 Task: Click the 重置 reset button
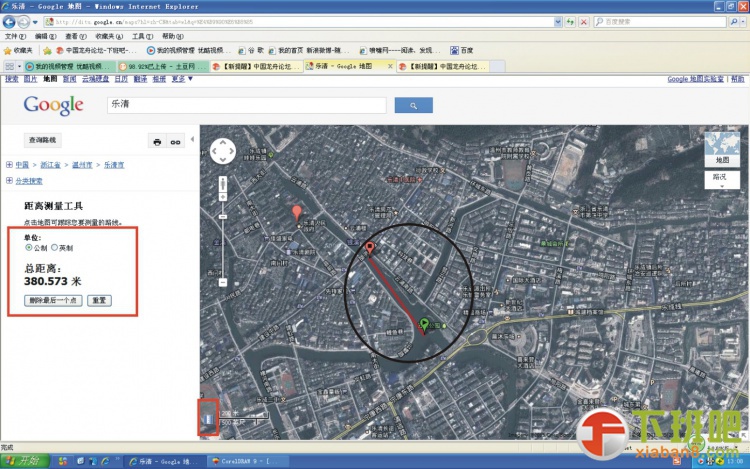[99, 300]
